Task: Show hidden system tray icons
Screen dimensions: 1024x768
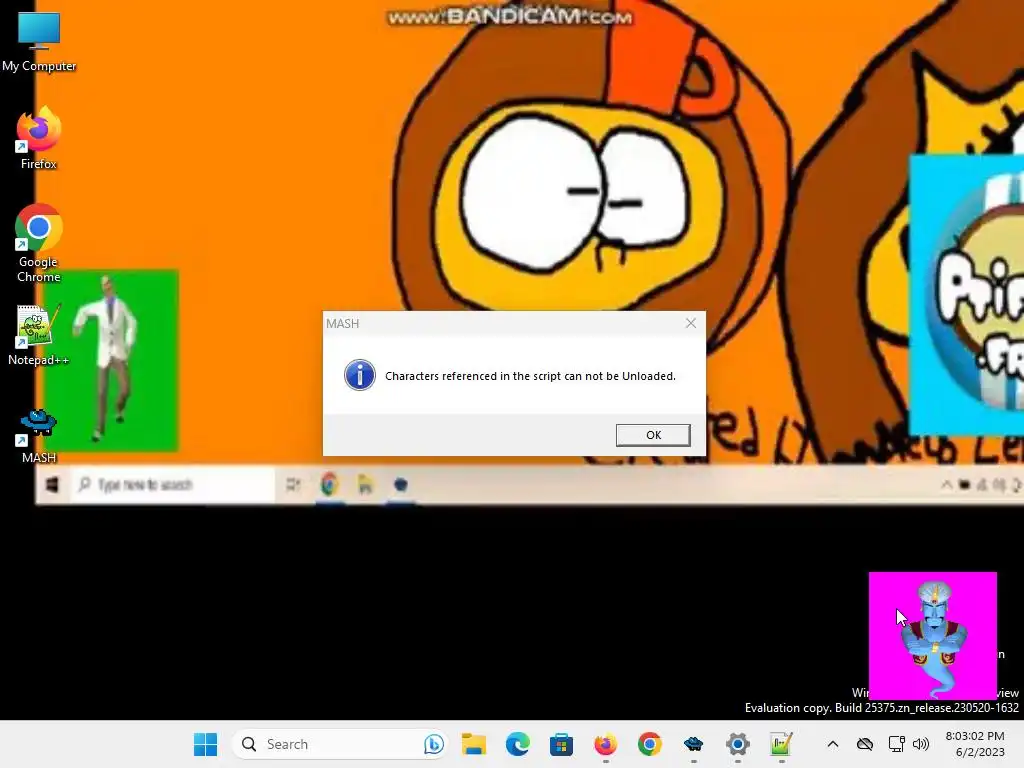Action: click(833, 744)
